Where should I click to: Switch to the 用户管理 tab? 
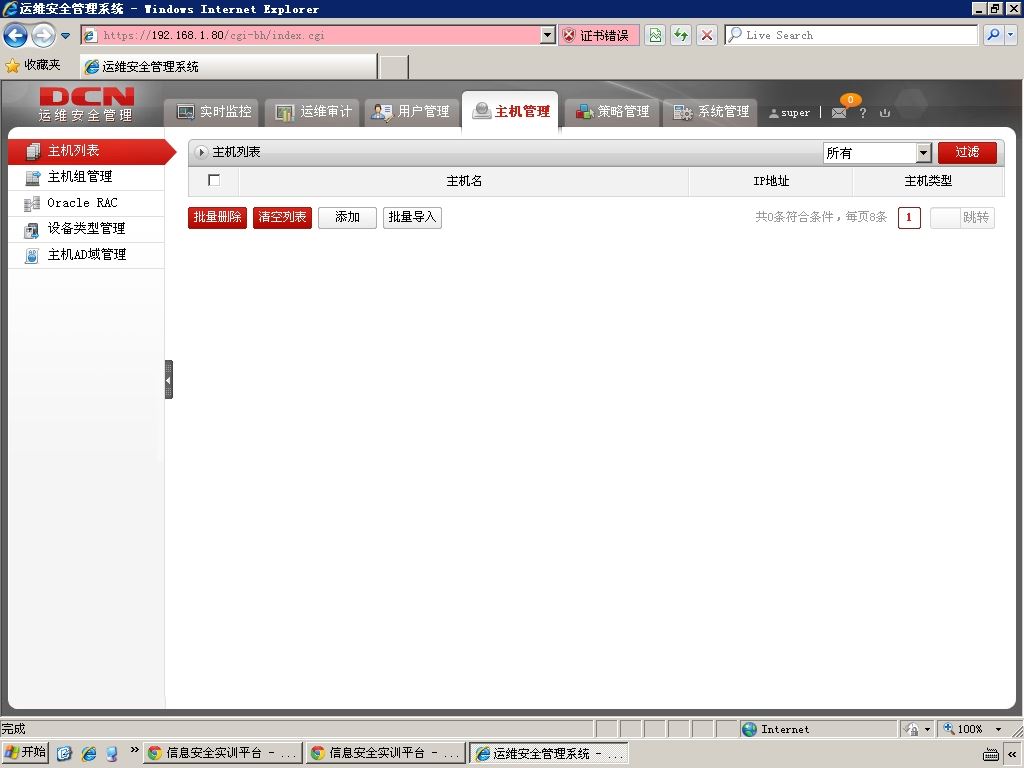click(x=411, y=112)
